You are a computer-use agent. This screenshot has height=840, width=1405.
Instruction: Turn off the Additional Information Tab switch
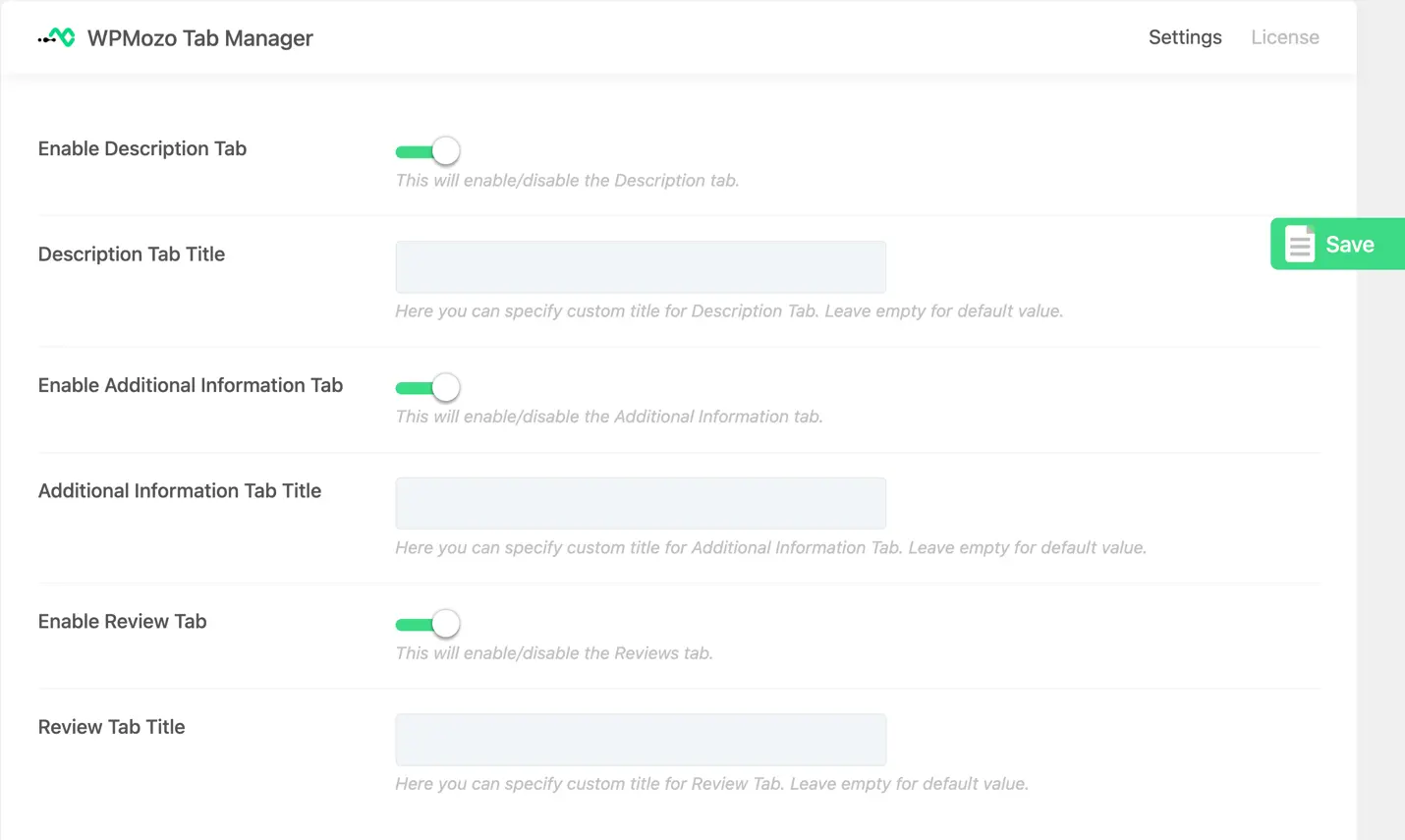click(427, 388)
